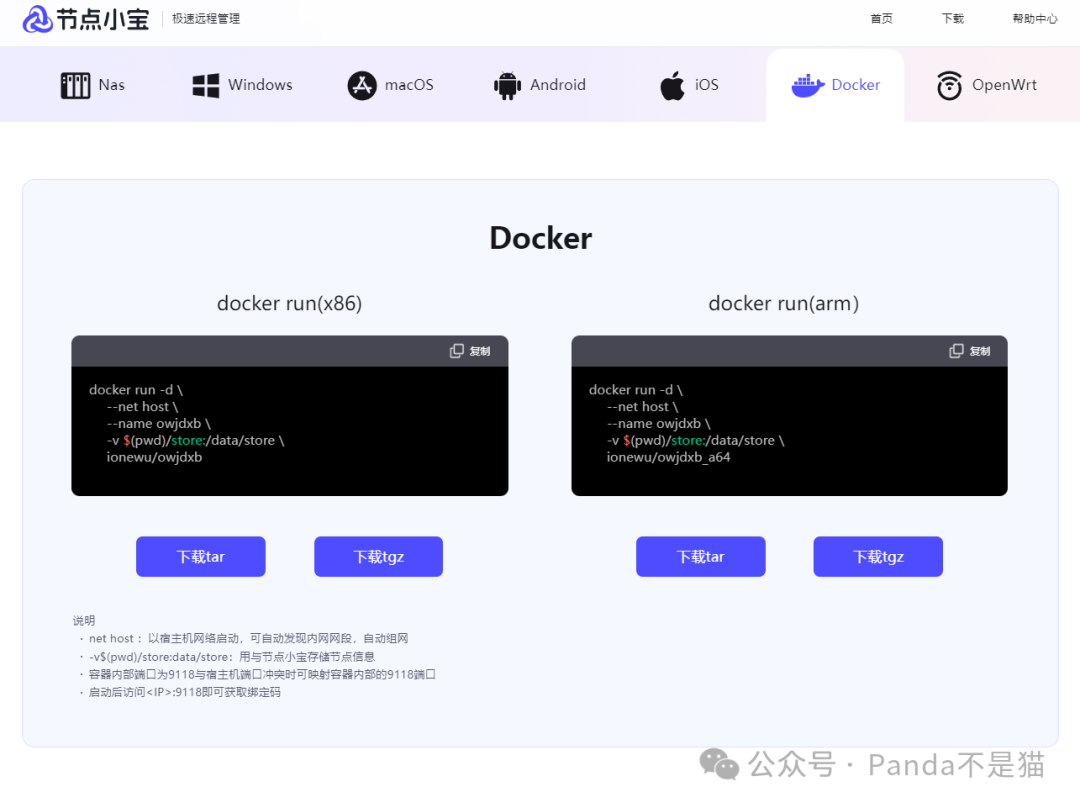
Task: Click the Android robot icon
Action: click(x=507, y=85)
